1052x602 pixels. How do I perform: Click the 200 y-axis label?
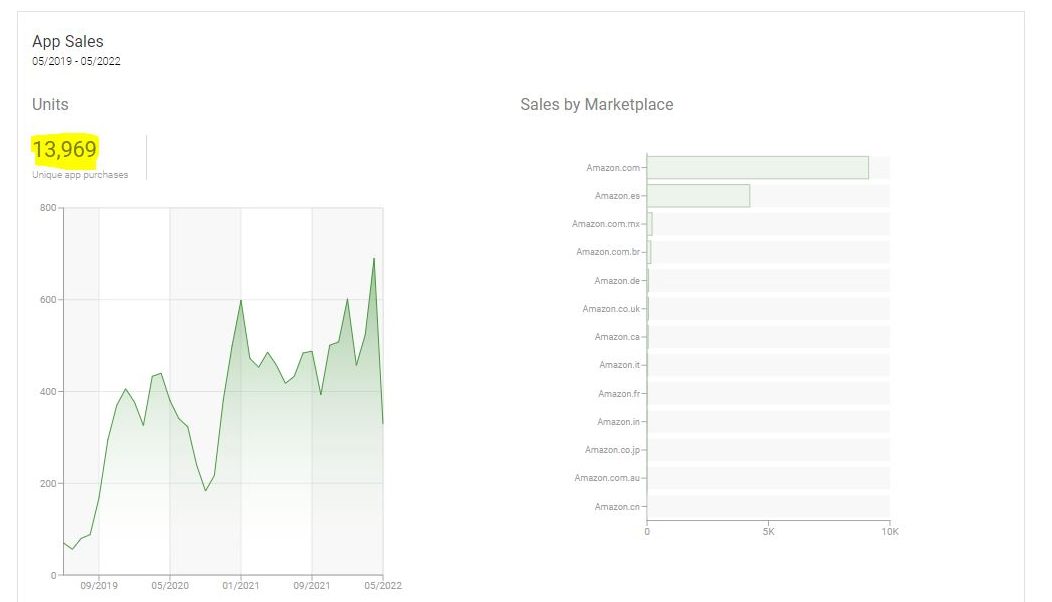tap(48, 484)
